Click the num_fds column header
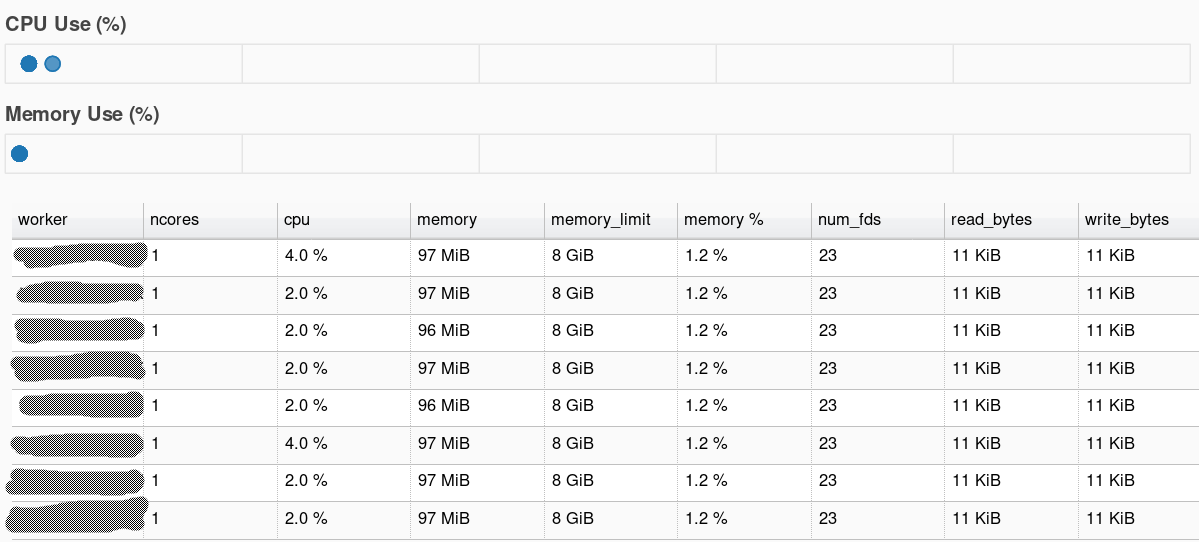The height and width of the screenshot is (542, 1199). pyautogui.click(x=850, y=220)
